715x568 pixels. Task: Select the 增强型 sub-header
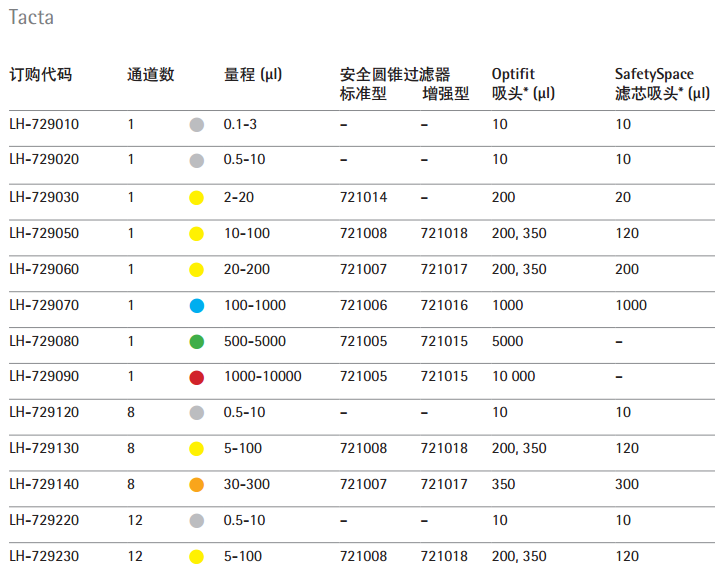pos(446,94)
